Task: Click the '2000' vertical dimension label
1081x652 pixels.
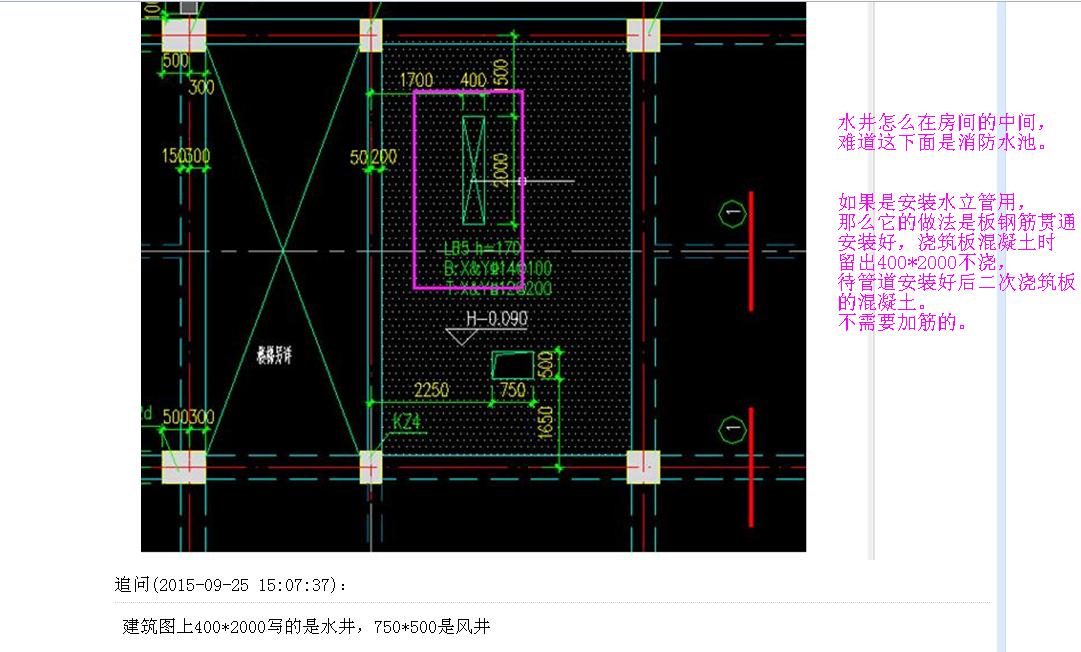Action: tap(501, 170)
